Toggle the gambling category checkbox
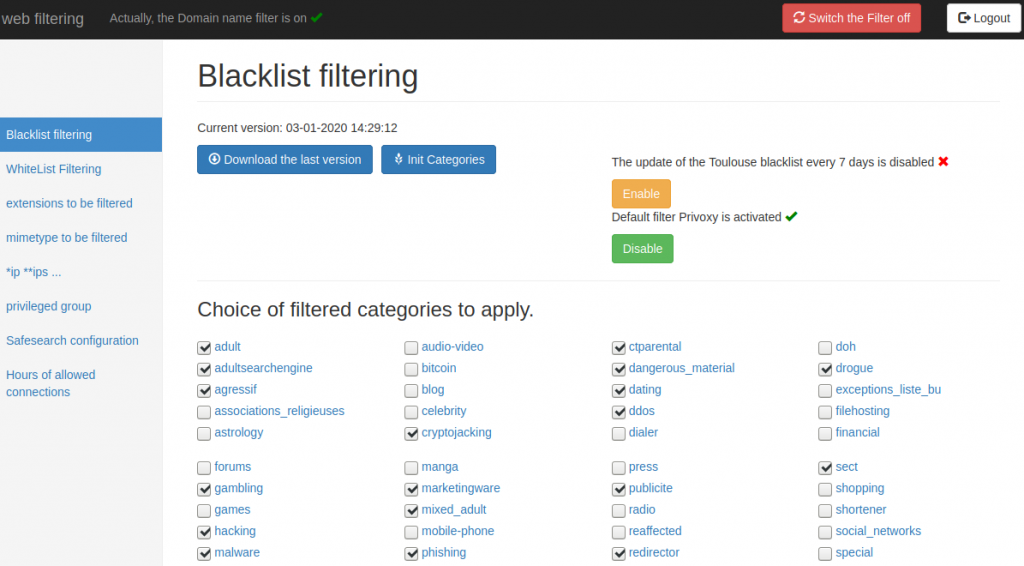Image resolution: width=1024 pixels, height=566 pixels. (x=205, y=489)
